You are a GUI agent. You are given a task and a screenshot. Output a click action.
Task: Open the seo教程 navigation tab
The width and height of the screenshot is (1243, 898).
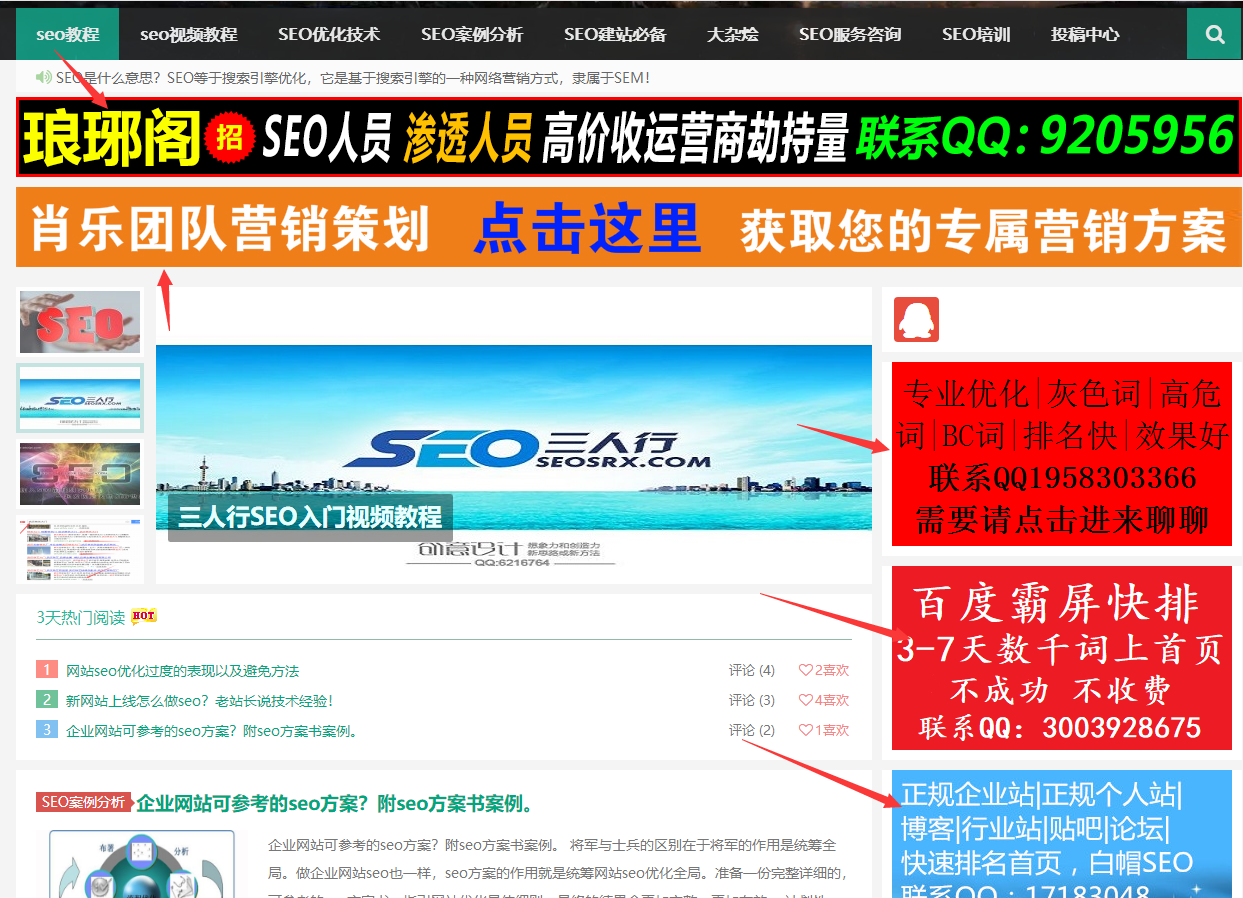point(66,33)
